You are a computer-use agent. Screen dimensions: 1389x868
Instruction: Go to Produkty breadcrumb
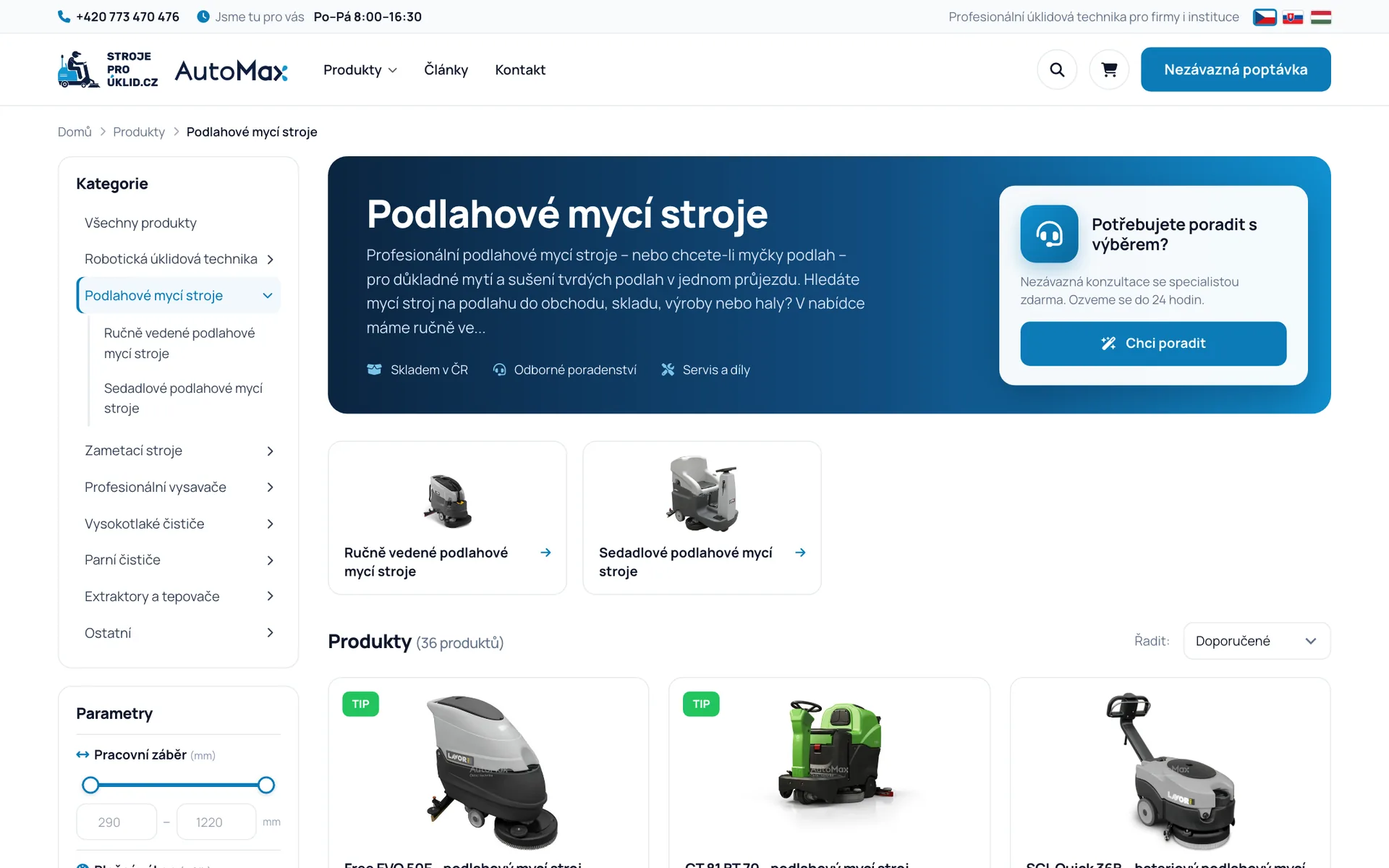139,132
